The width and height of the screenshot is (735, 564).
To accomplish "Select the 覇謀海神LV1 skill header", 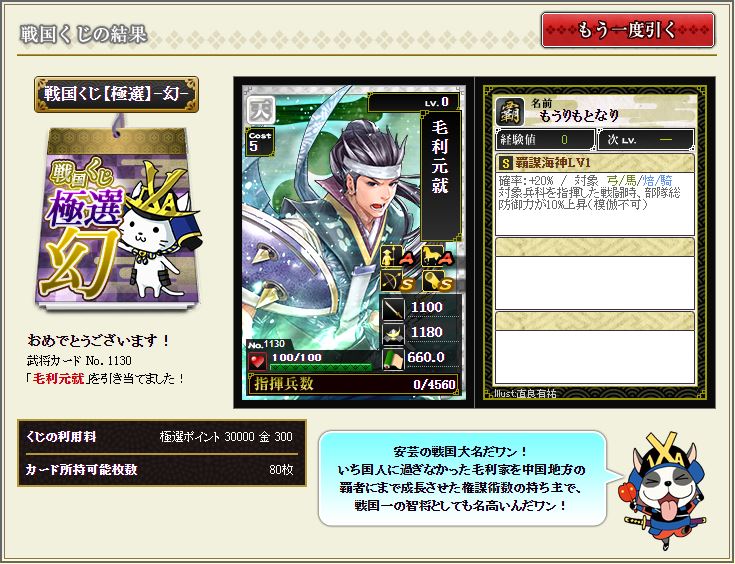I will [594, 163].
